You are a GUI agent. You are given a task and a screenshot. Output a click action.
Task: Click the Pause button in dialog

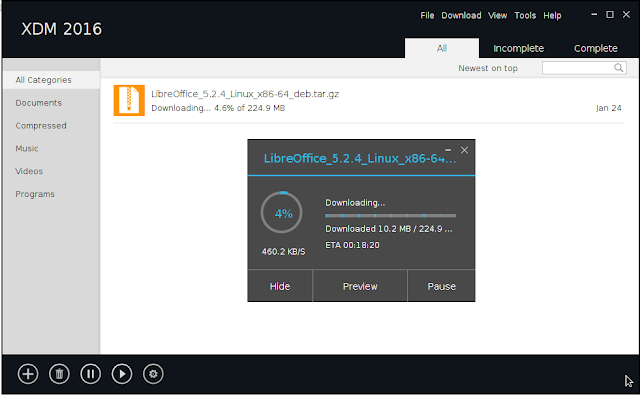point(441,286)
